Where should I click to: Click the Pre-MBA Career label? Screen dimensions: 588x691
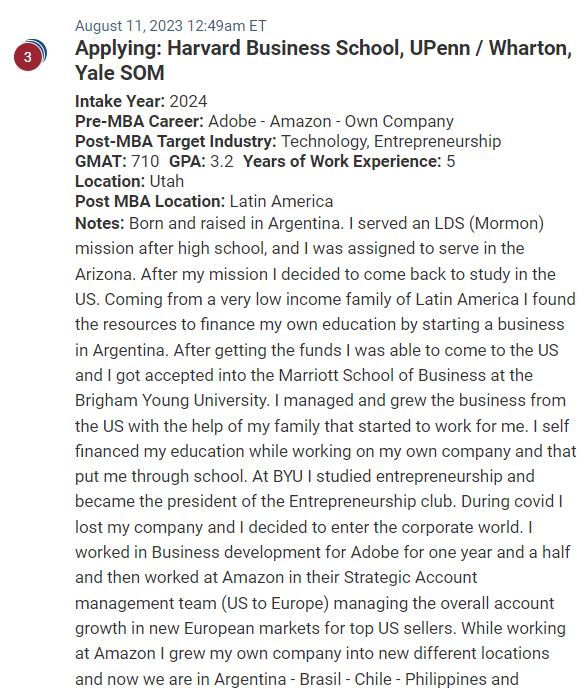(x=139, y=121)
